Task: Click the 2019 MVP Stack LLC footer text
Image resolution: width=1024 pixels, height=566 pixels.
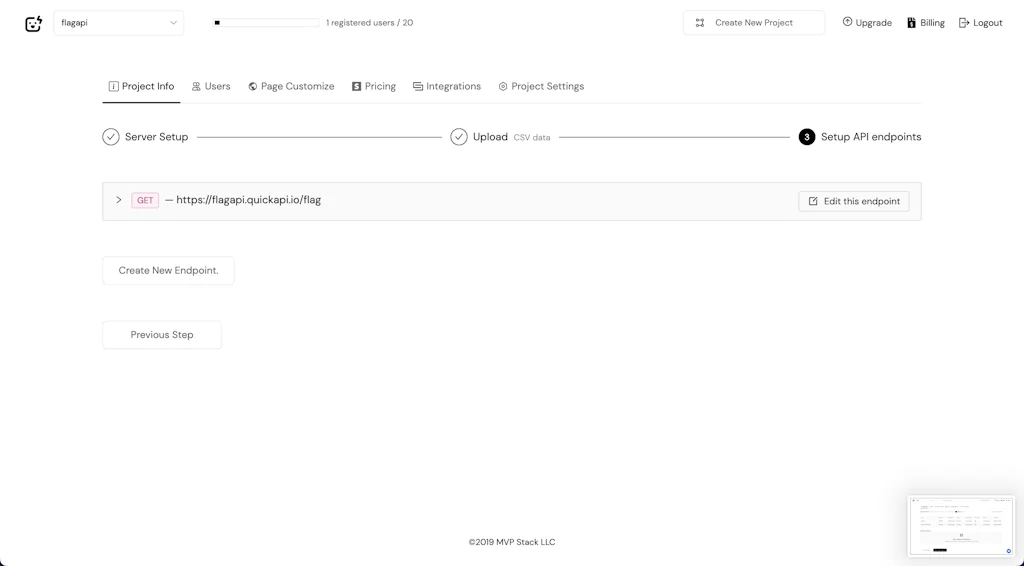Action: [512, 542]
